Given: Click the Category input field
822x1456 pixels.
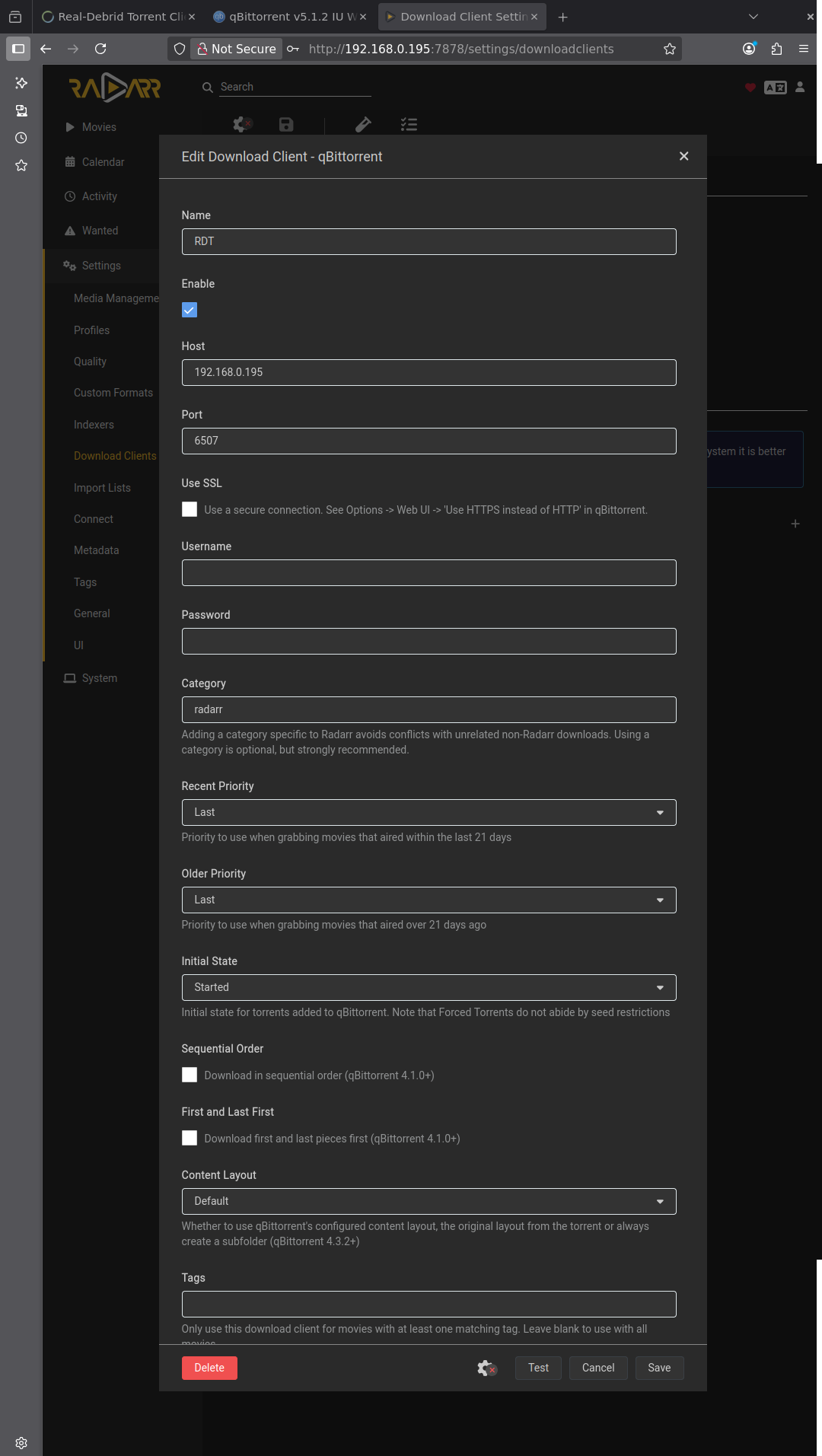Looking at the screenshot, I should click(429, 709).
